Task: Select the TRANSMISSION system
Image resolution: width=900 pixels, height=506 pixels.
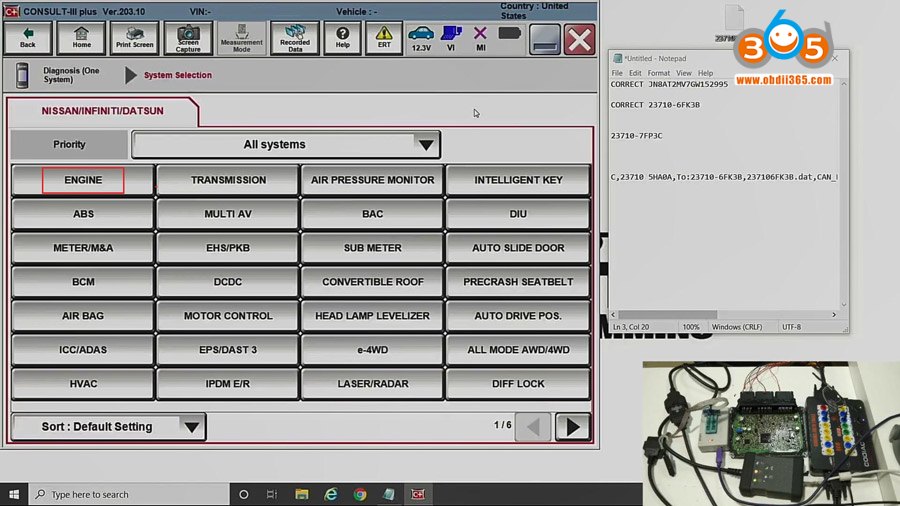Action: coord(228,180)
